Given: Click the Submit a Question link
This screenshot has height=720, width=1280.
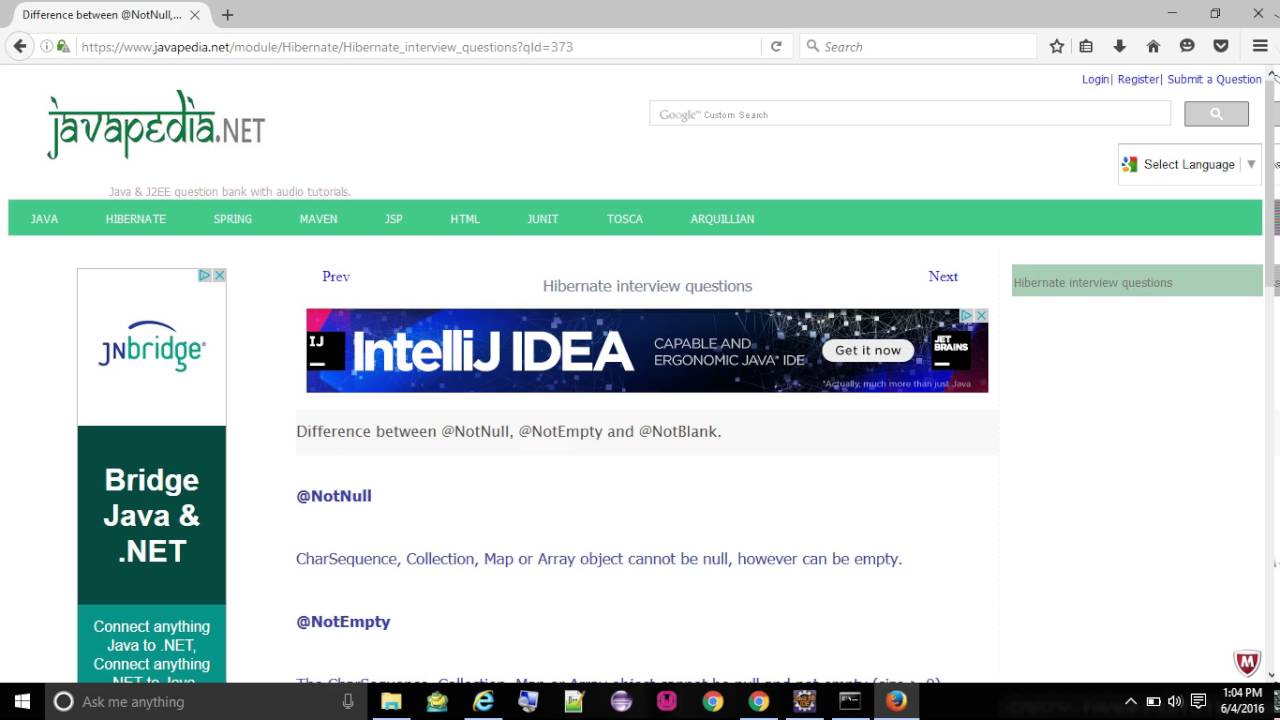Looking at the screenshot, I should coord(1214,79).
